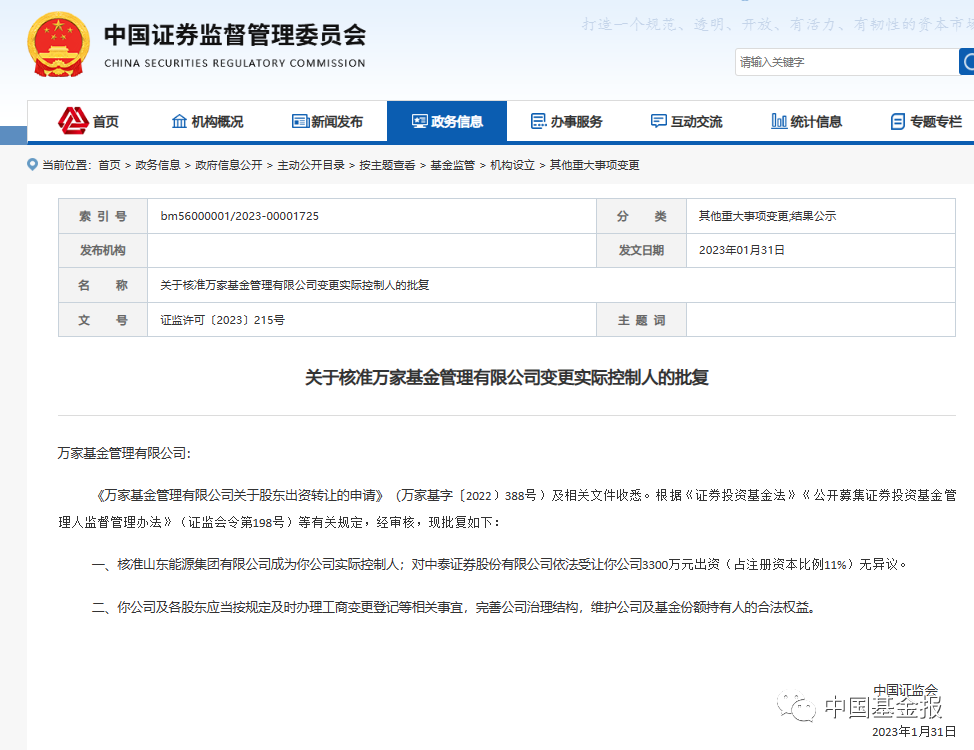Click the national emblem logo

(x=58, y=45)
